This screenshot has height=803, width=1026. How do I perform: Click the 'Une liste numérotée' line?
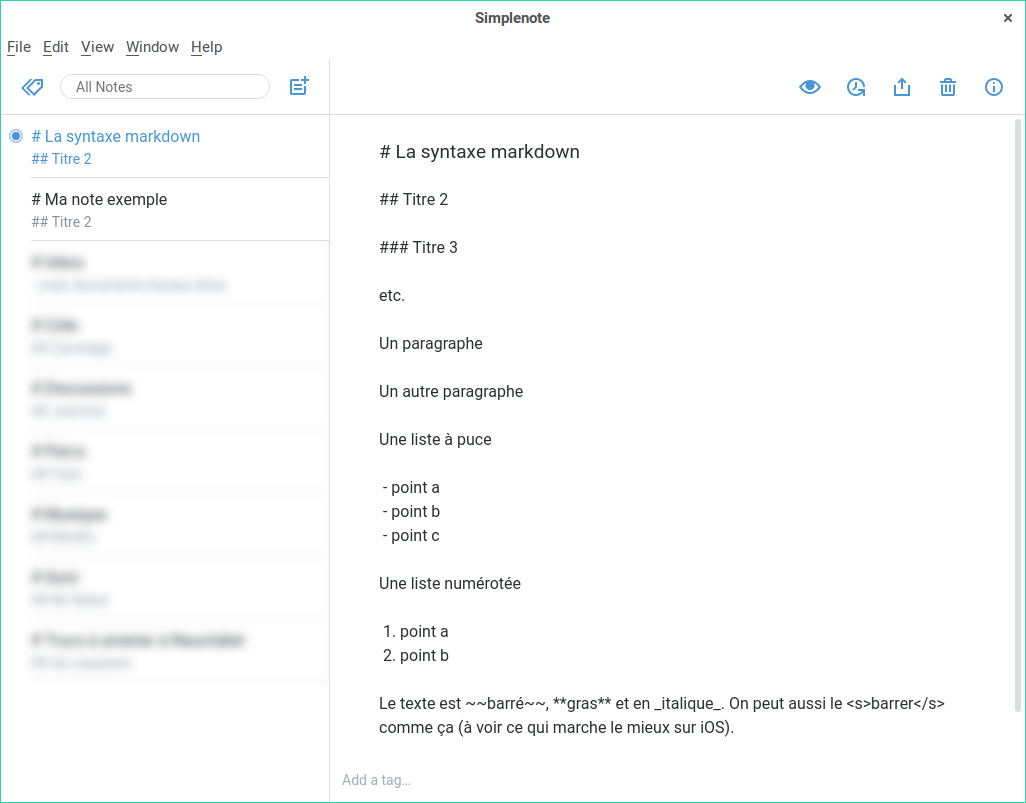[x=450, y=583]
